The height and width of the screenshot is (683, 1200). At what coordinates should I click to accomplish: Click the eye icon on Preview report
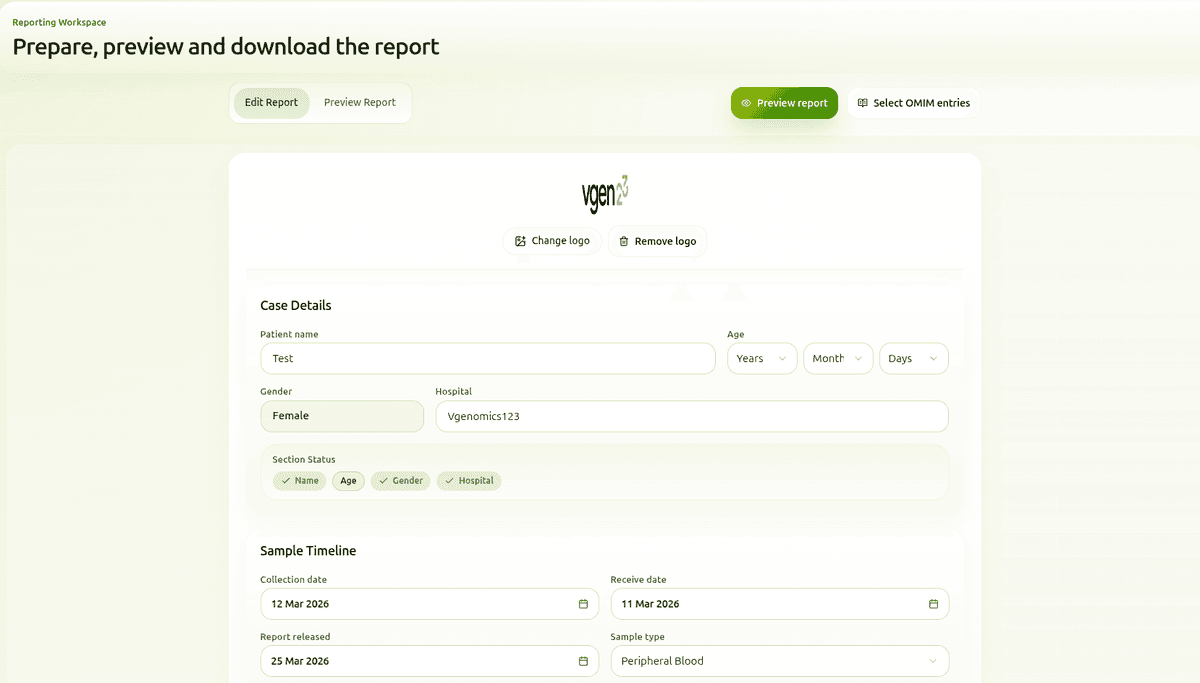point(746,102)
